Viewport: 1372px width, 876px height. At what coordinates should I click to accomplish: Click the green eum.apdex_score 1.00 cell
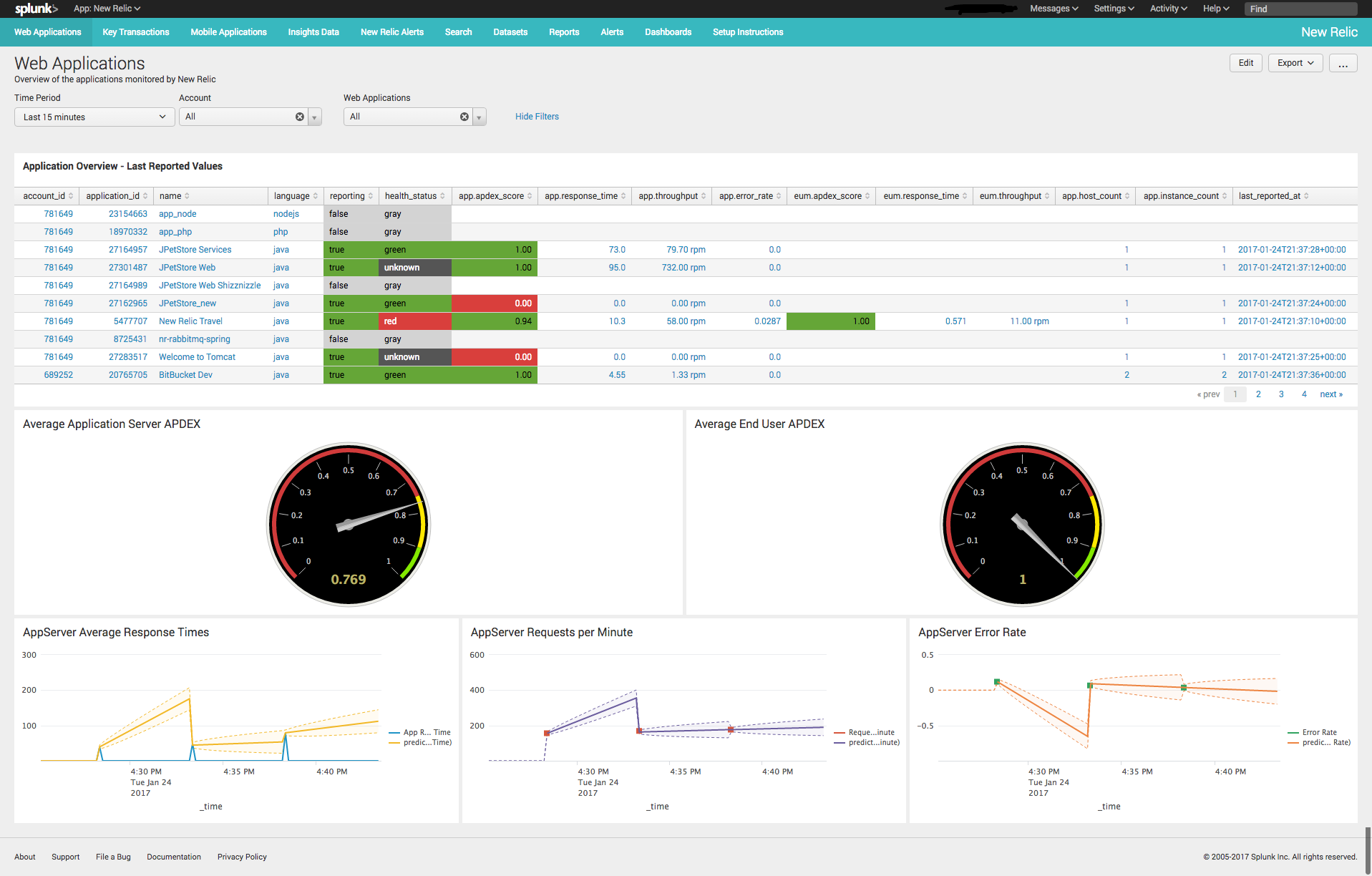831,321
